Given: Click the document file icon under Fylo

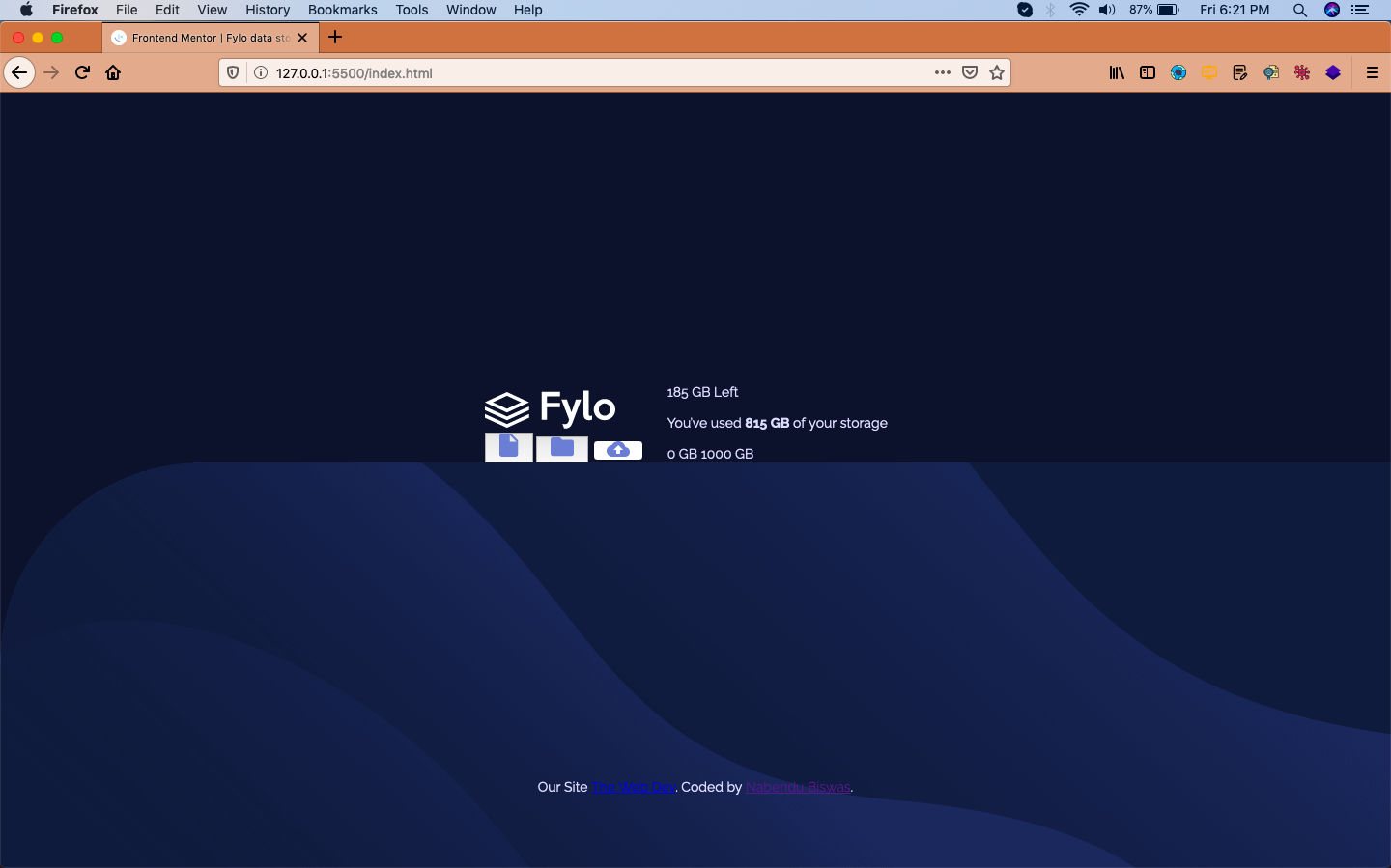Looking at the screenshot, I should pos(509,447).
